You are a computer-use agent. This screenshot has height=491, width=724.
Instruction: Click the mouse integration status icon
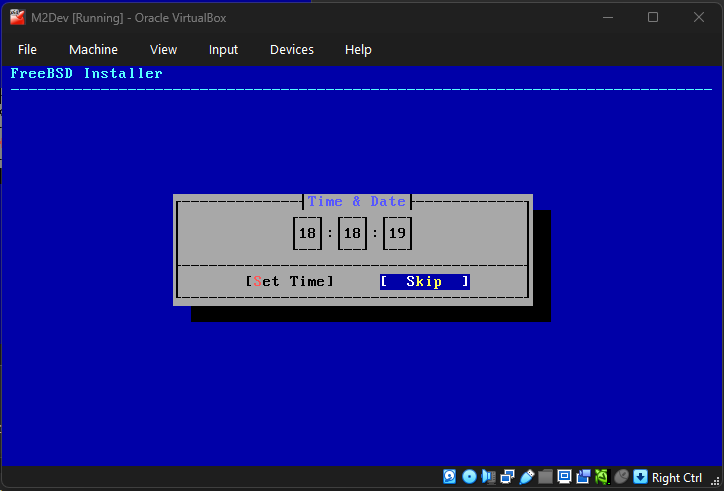coord(621,477)
